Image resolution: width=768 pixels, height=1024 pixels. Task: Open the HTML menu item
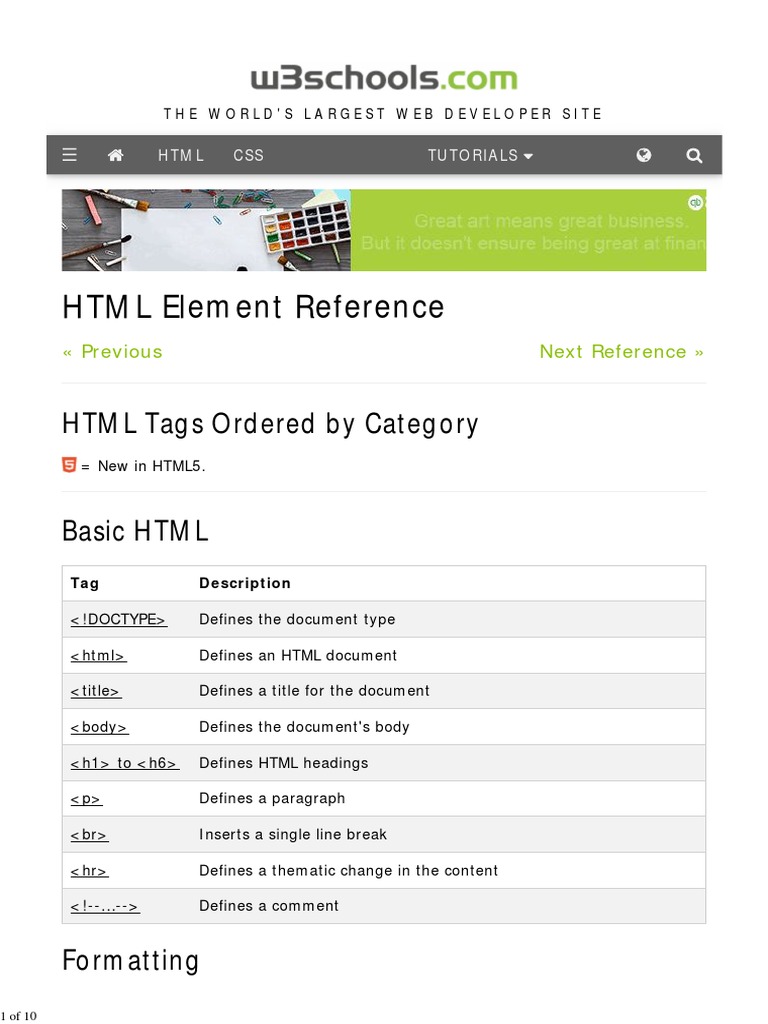point(181,155)
